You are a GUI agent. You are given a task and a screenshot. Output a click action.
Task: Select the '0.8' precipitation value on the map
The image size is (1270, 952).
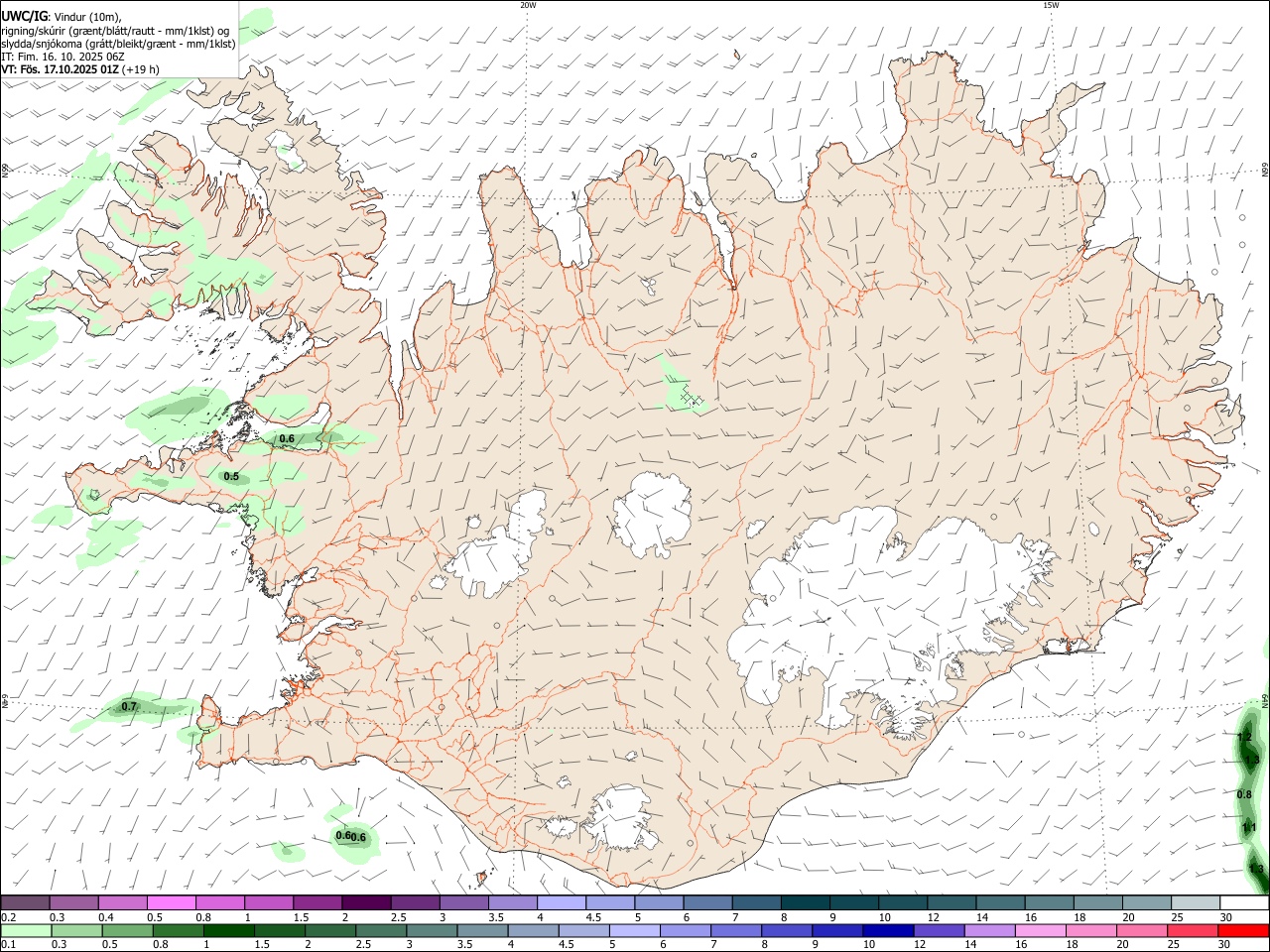coord(1244,795)
